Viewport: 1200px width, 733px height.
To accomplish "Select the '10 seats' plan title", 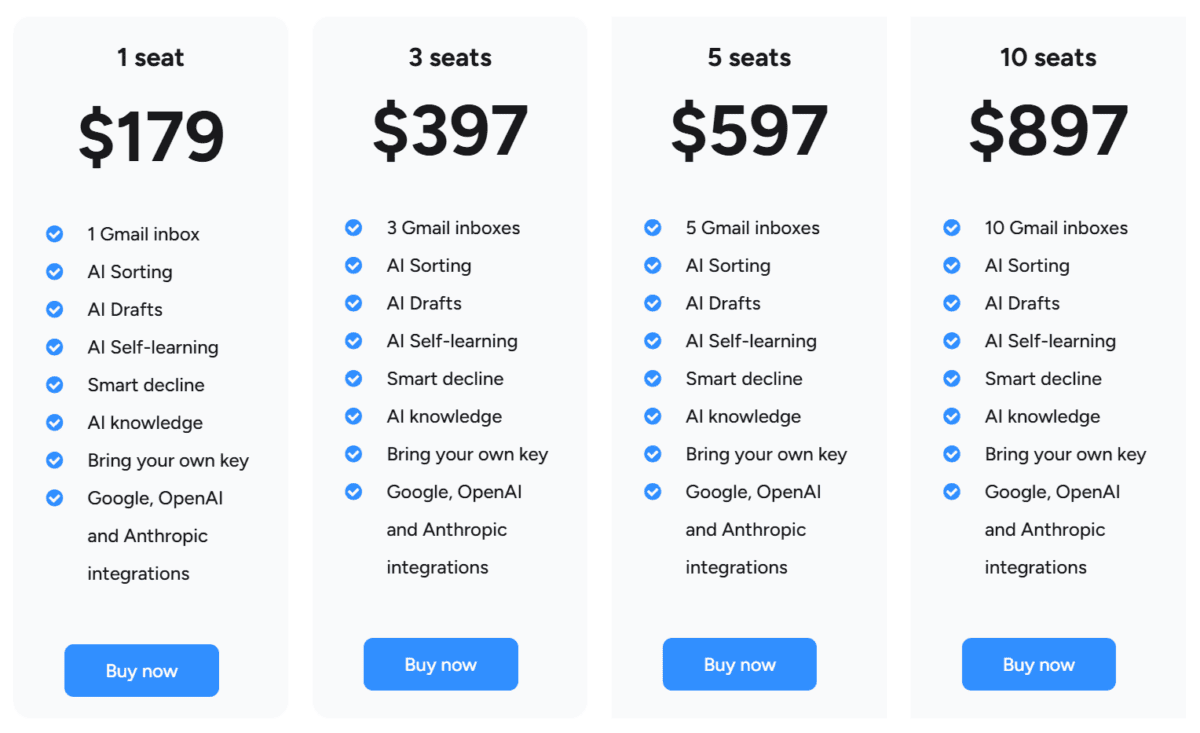I will 1048,58.
